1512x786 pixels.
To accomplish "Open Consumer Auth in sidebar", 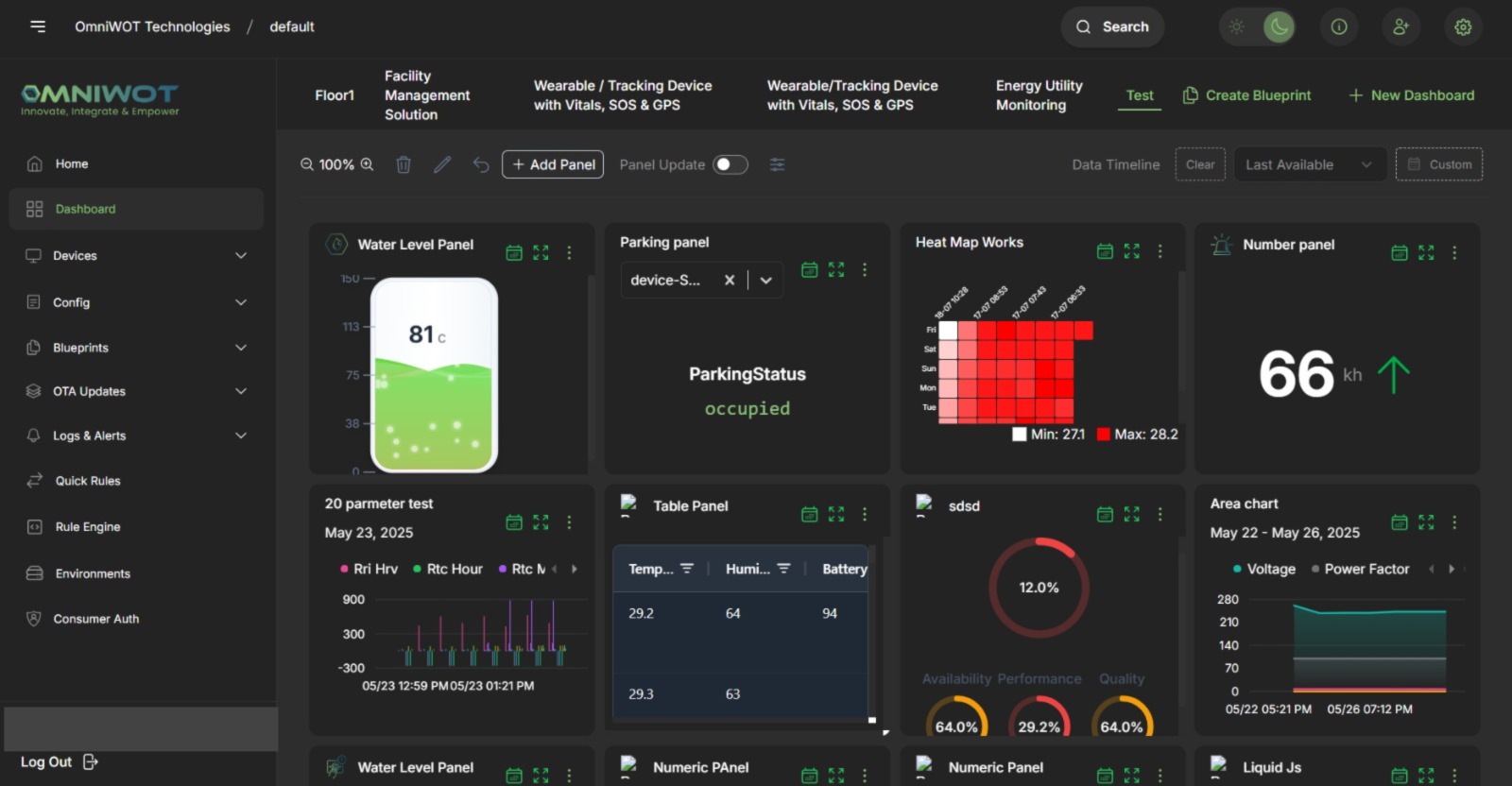I will click(136, 619).
